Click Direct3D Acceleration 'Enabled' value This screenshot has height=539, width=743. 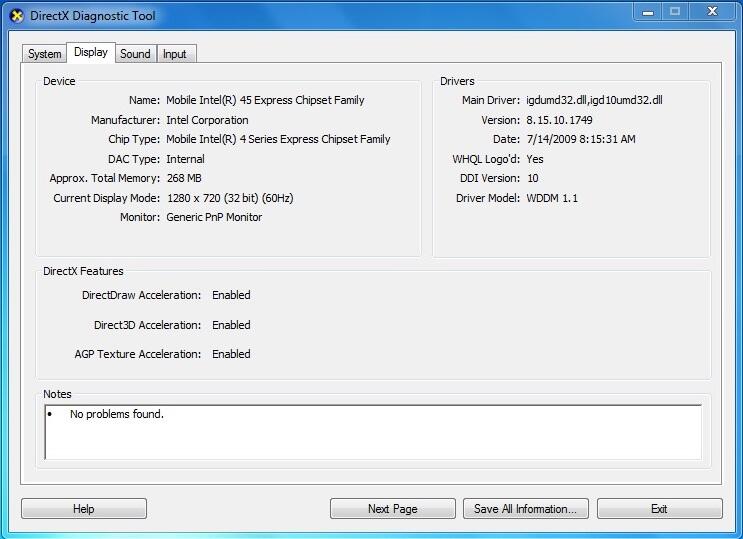231,325
